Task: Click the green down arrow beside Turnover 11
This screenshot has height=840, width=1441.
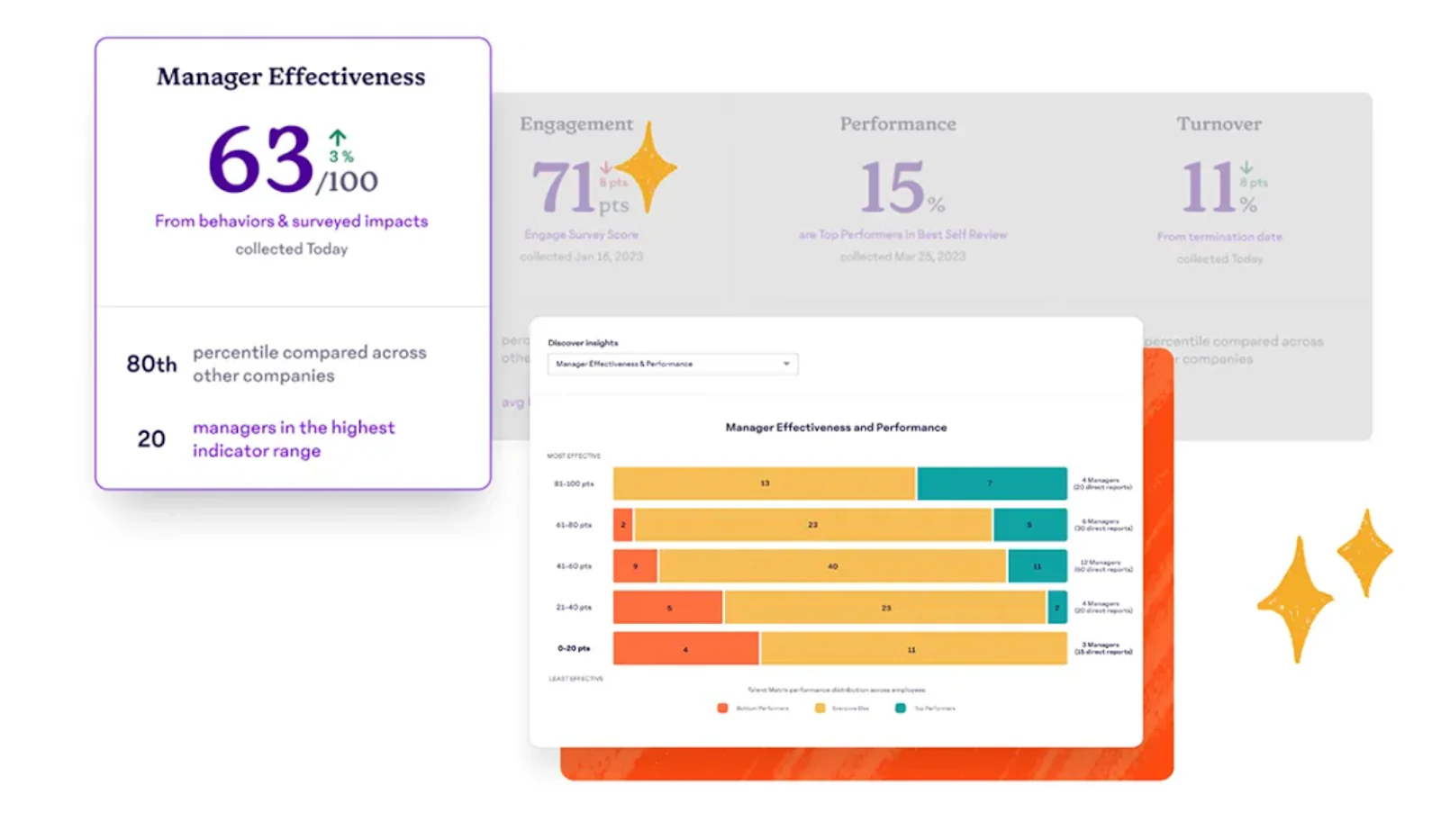Action: 1246,167
